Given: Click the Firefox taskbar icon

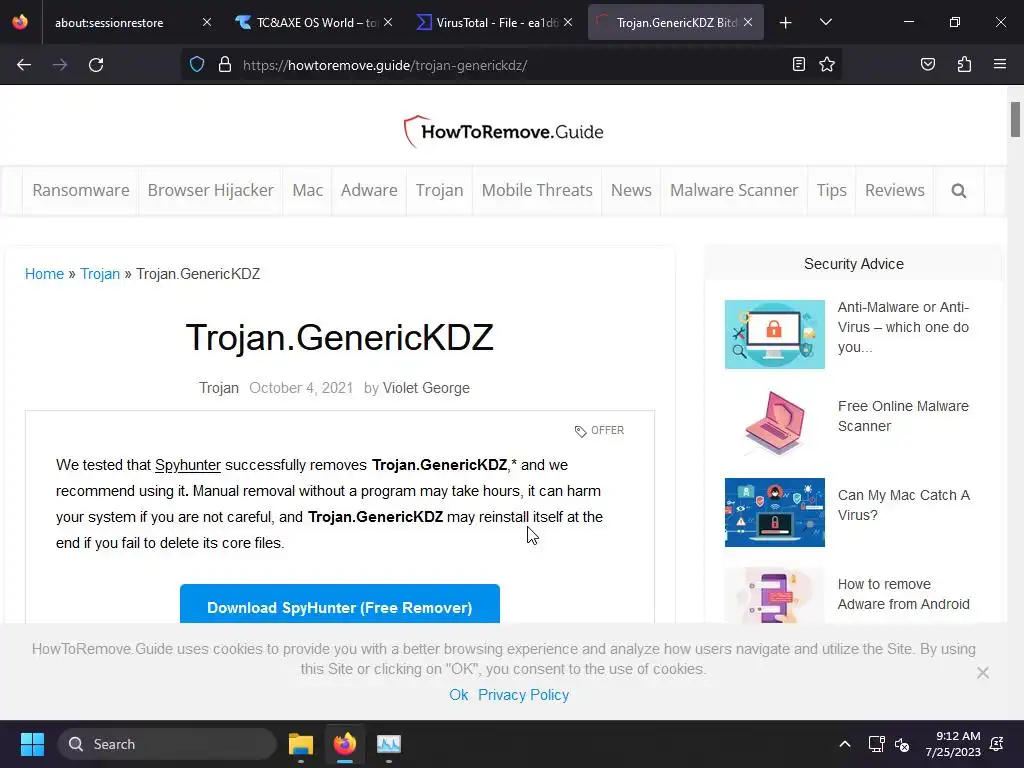Looking at the screenshot, I should (x=345, y=744).
